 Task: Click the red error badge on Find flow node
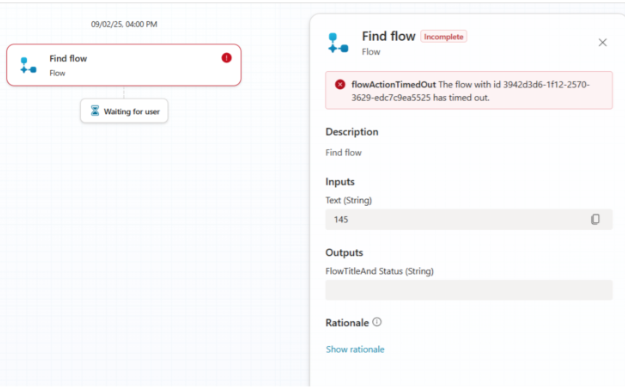click(x=226, y=58)
